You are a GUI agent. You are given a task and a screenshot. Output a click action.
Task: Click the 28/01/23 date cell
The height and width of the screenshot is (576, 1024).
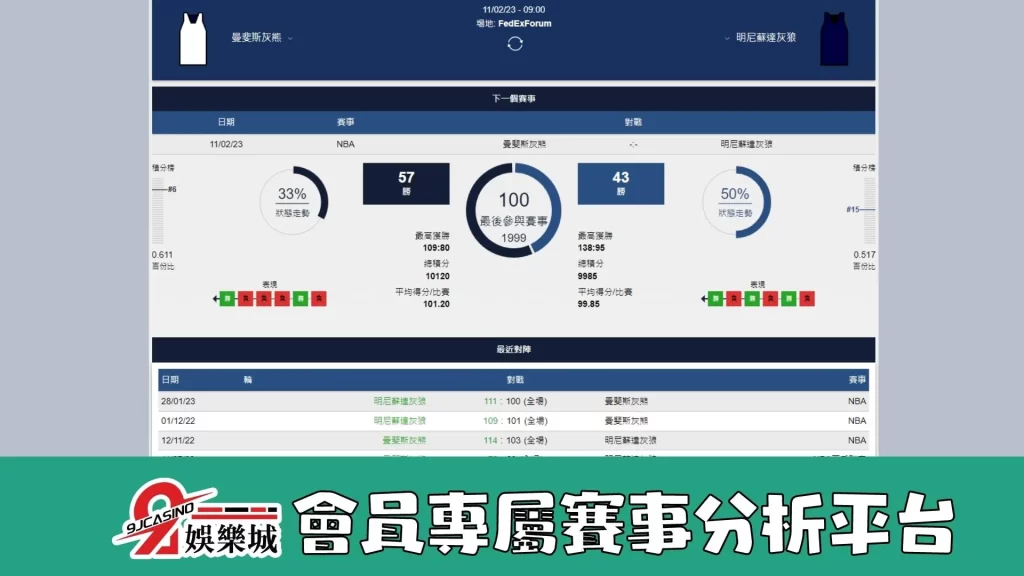click(178, 401)
